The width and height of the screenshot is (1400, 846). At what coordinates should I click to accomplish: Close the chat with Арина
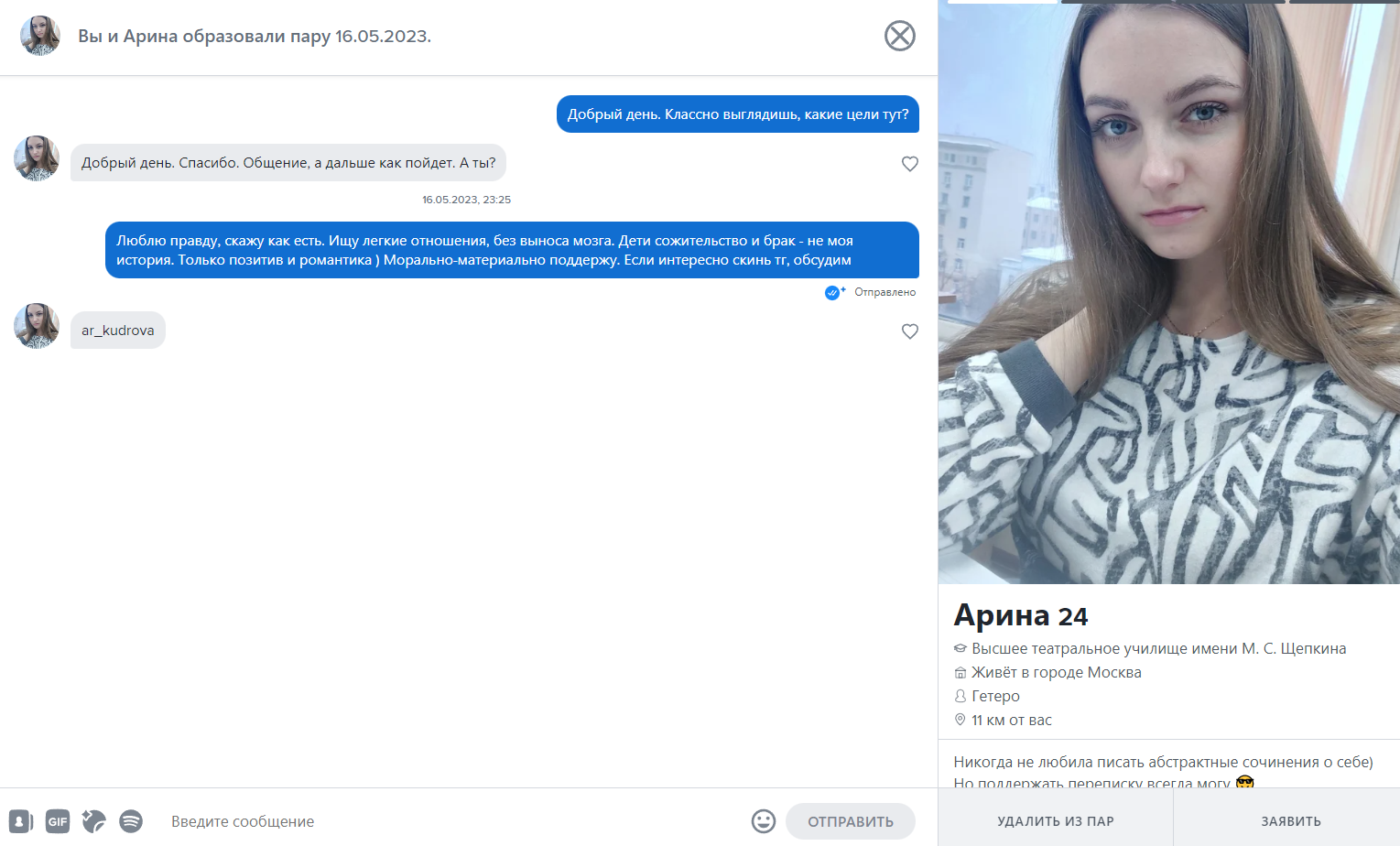[x=899, y=36]
